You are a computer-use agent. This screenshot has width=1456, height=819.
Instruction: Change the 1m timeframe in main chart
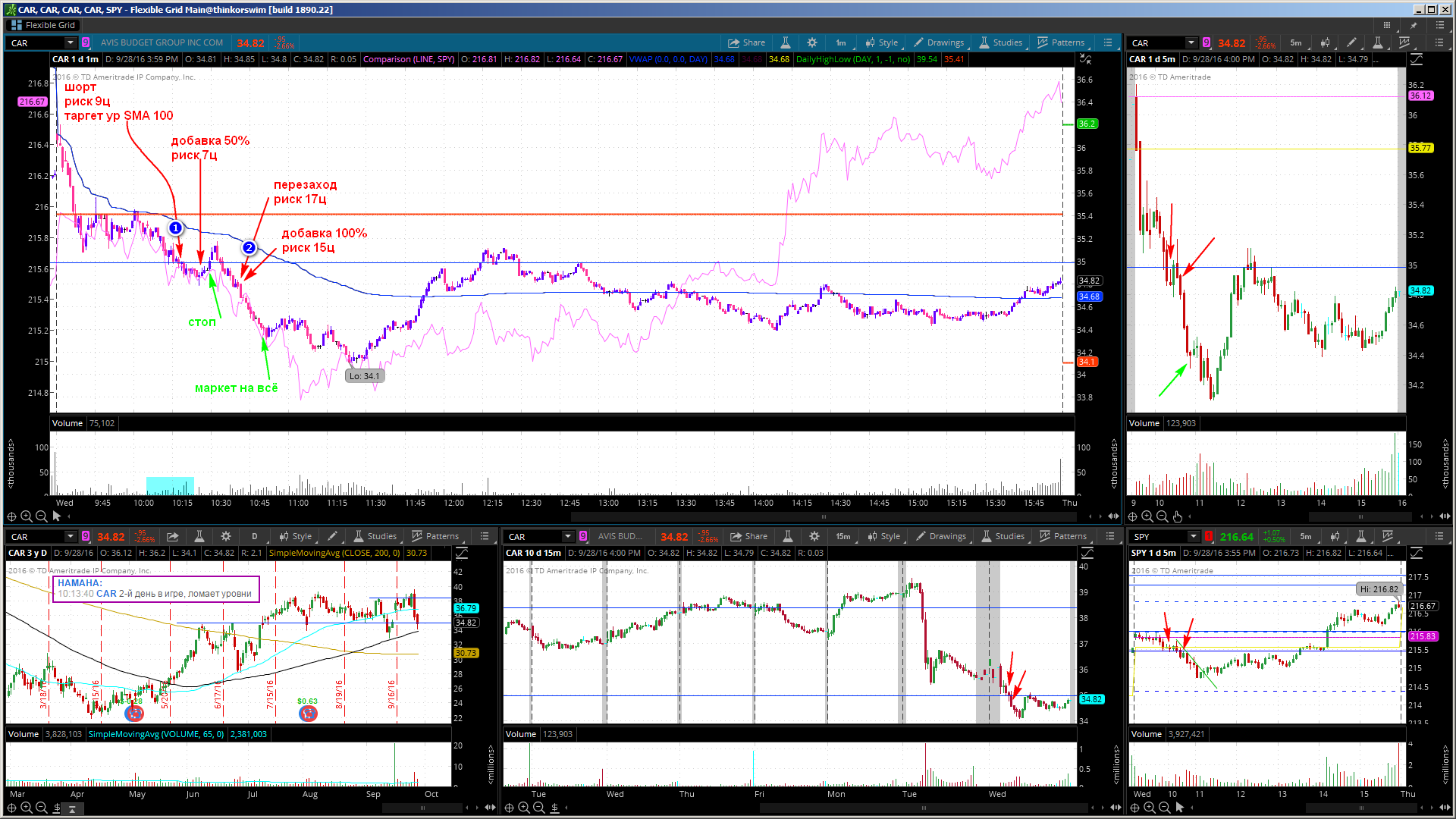tap(841, 43)
